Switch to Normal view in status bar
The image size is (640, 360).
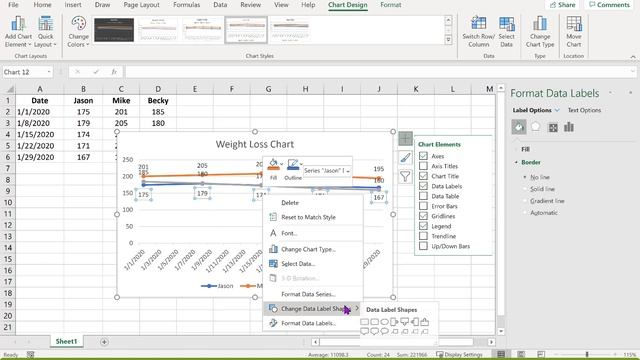click(x=501, y=354)
